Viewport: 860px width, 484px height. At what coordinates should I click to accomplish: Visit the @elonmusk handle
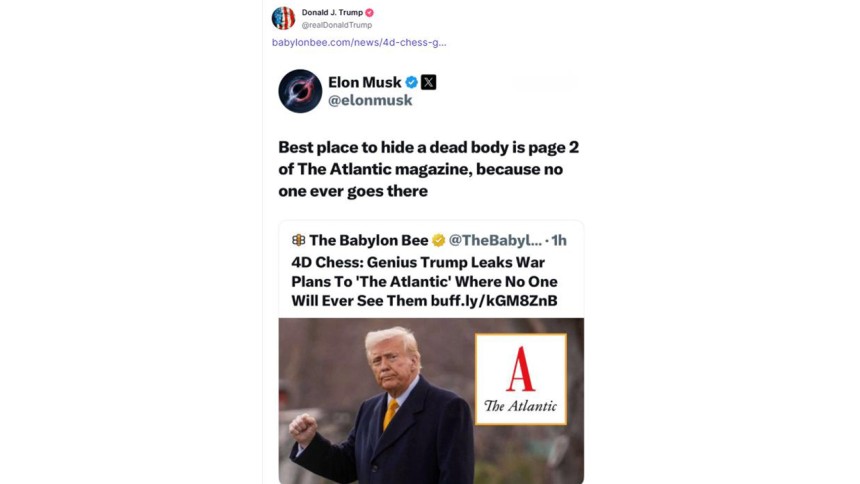[x=370, y=100]
